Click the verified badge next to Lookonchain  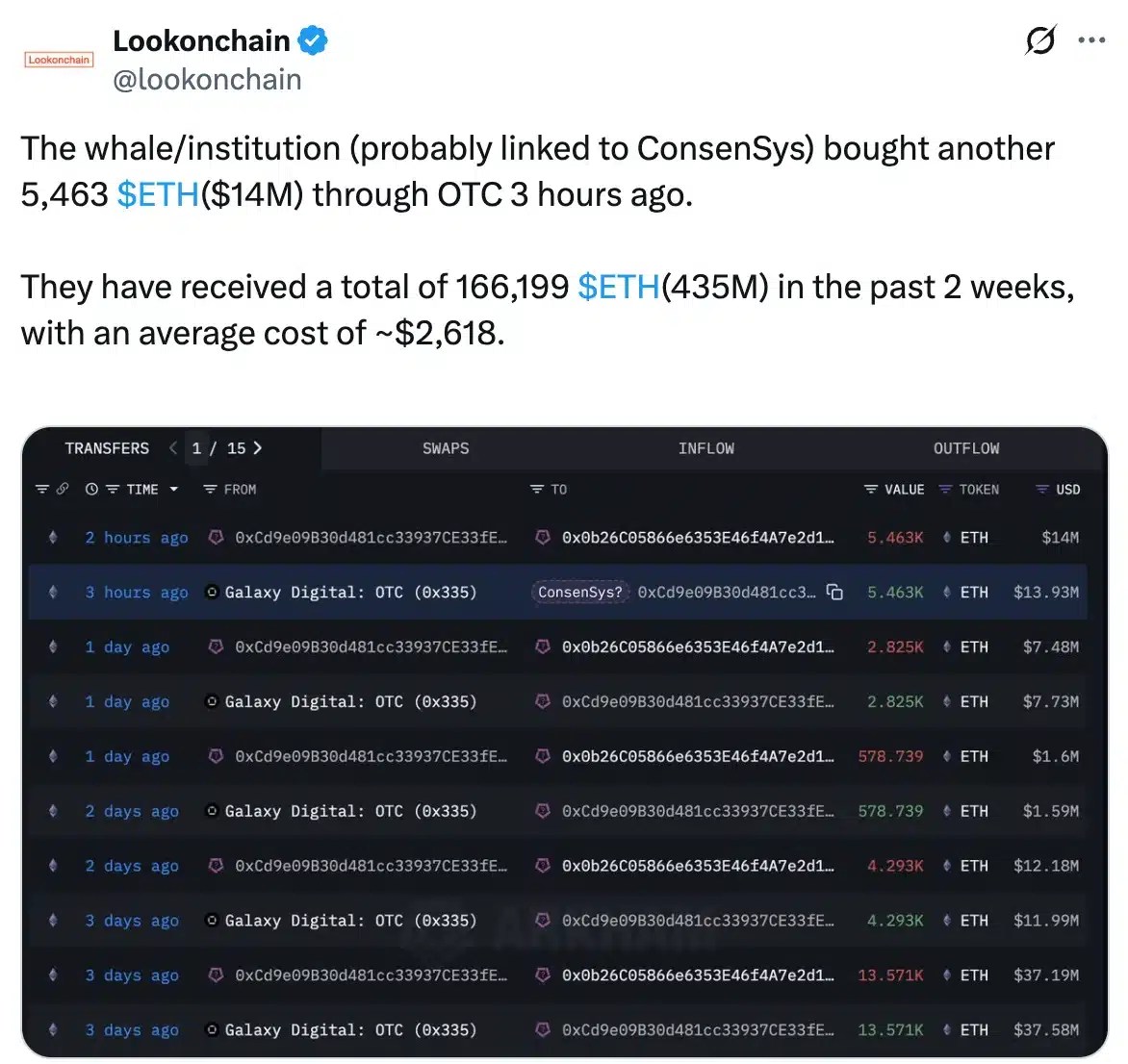[x=310, y=40]
